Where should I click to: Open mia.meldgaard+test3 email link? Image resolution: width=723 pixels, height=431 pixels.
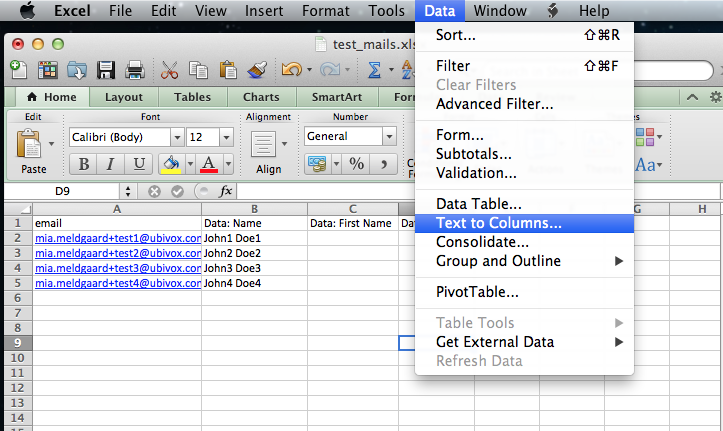click(x=118, y=268)
